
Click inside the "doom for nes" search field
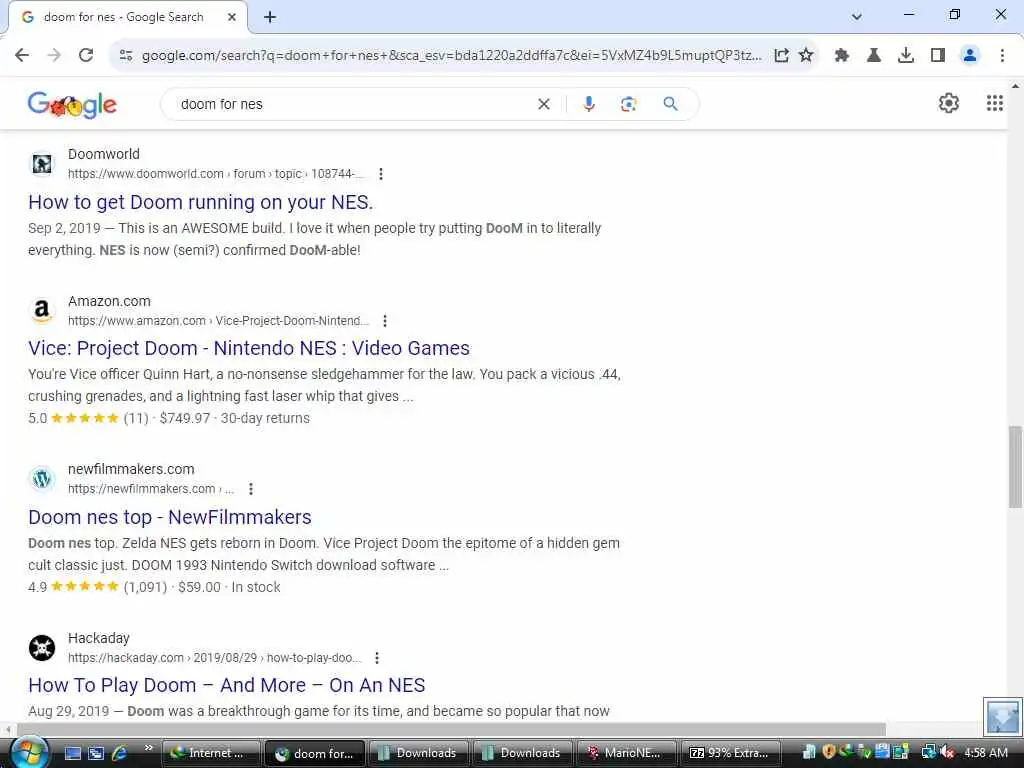point(353,104)
